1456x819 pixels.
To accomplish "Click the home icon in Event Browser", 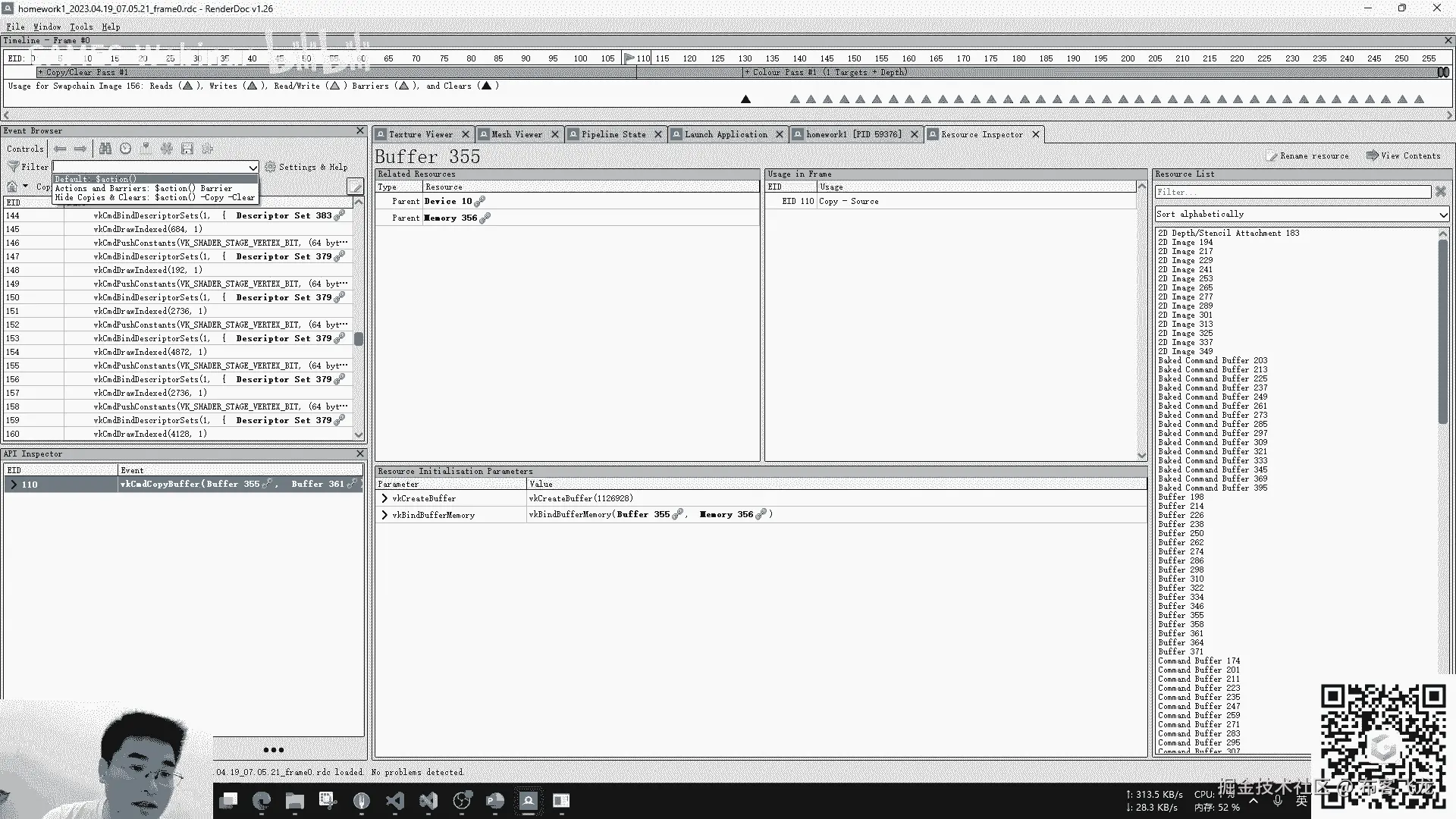I will [x=12, y=187].
